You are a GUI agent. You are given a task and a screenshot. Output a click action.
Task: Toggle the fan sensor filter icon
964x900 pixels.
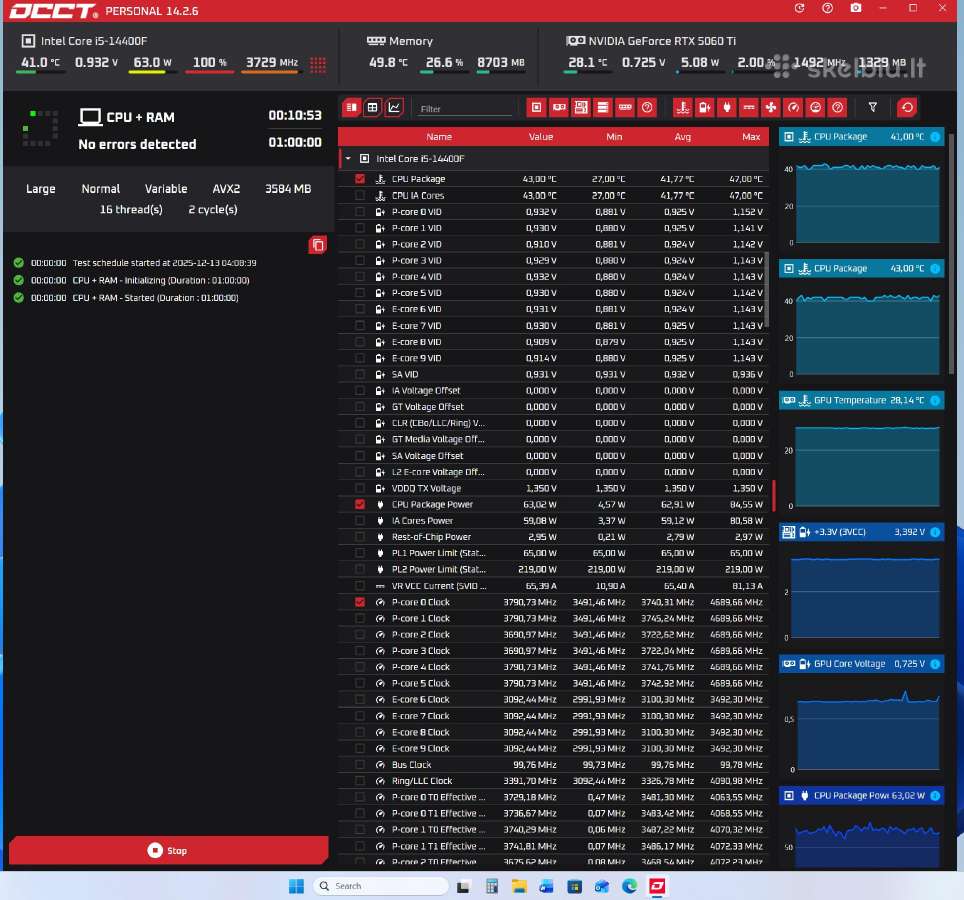771,108
